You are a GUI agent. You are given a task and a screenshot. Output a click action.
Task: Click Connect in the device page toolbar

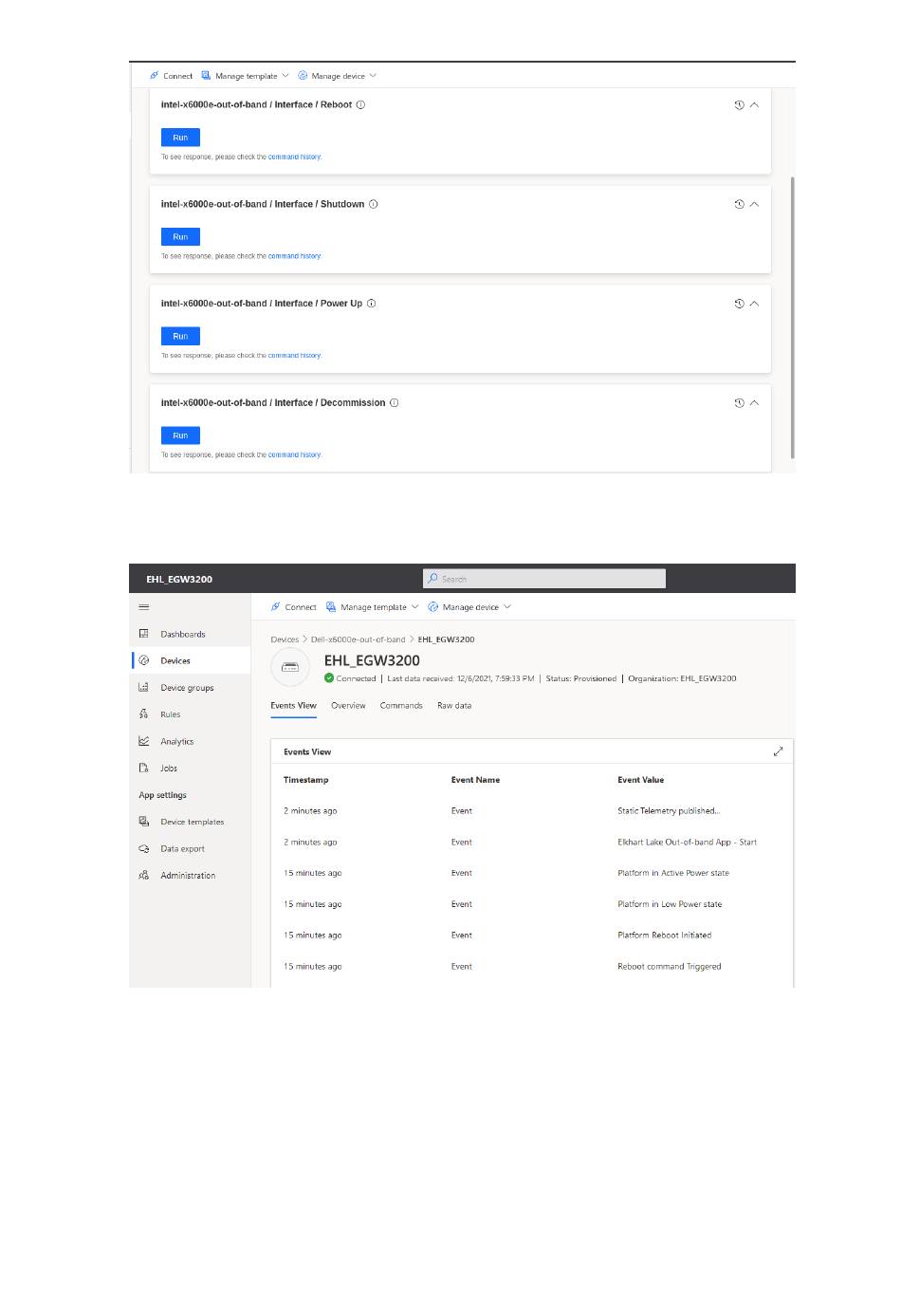tap(293, 607)
